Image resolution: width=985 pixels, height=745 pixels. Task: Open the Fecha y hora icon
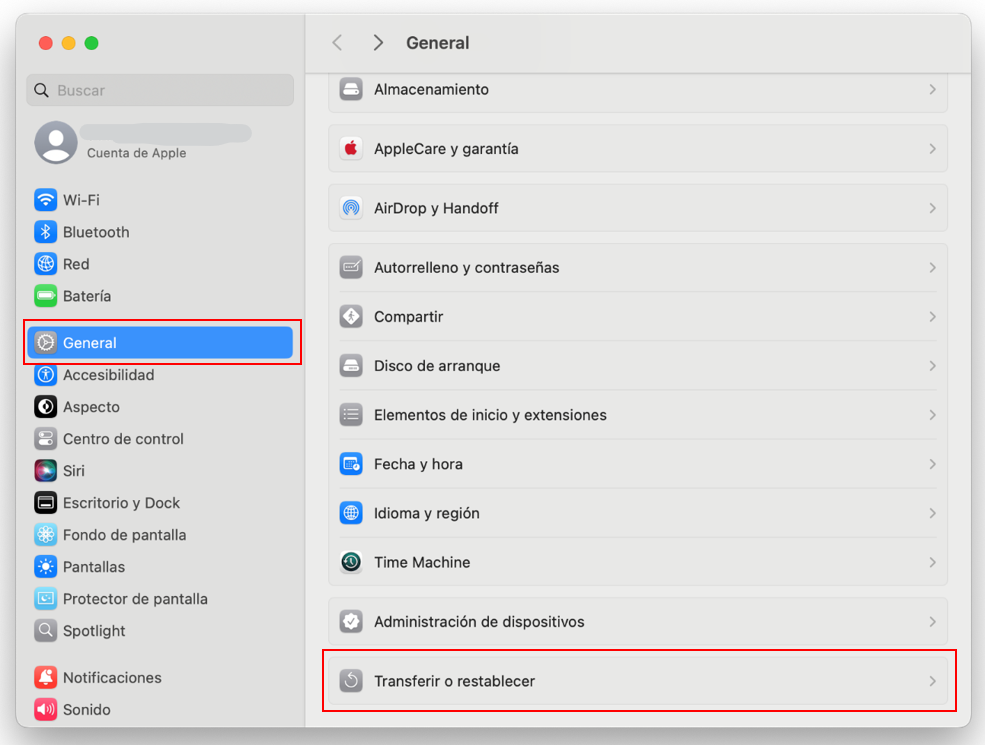click(351, 464)
